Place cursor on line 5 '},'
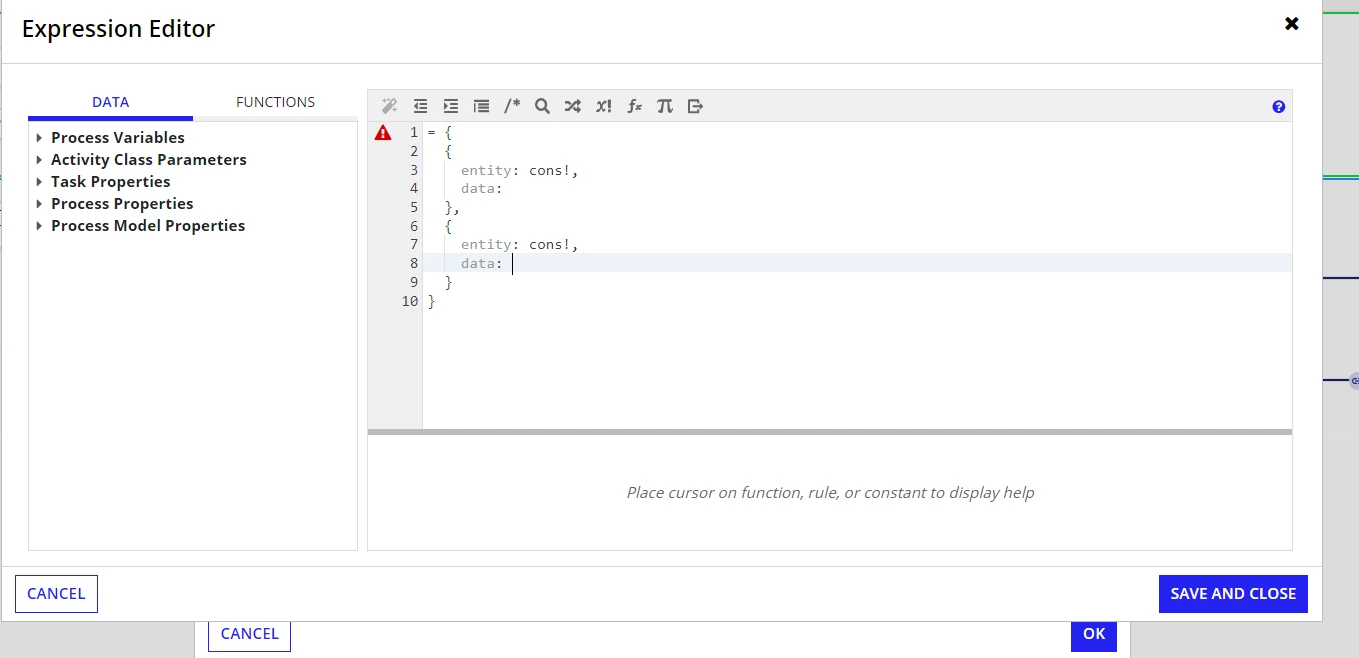1359x658 pixels. 452,207
